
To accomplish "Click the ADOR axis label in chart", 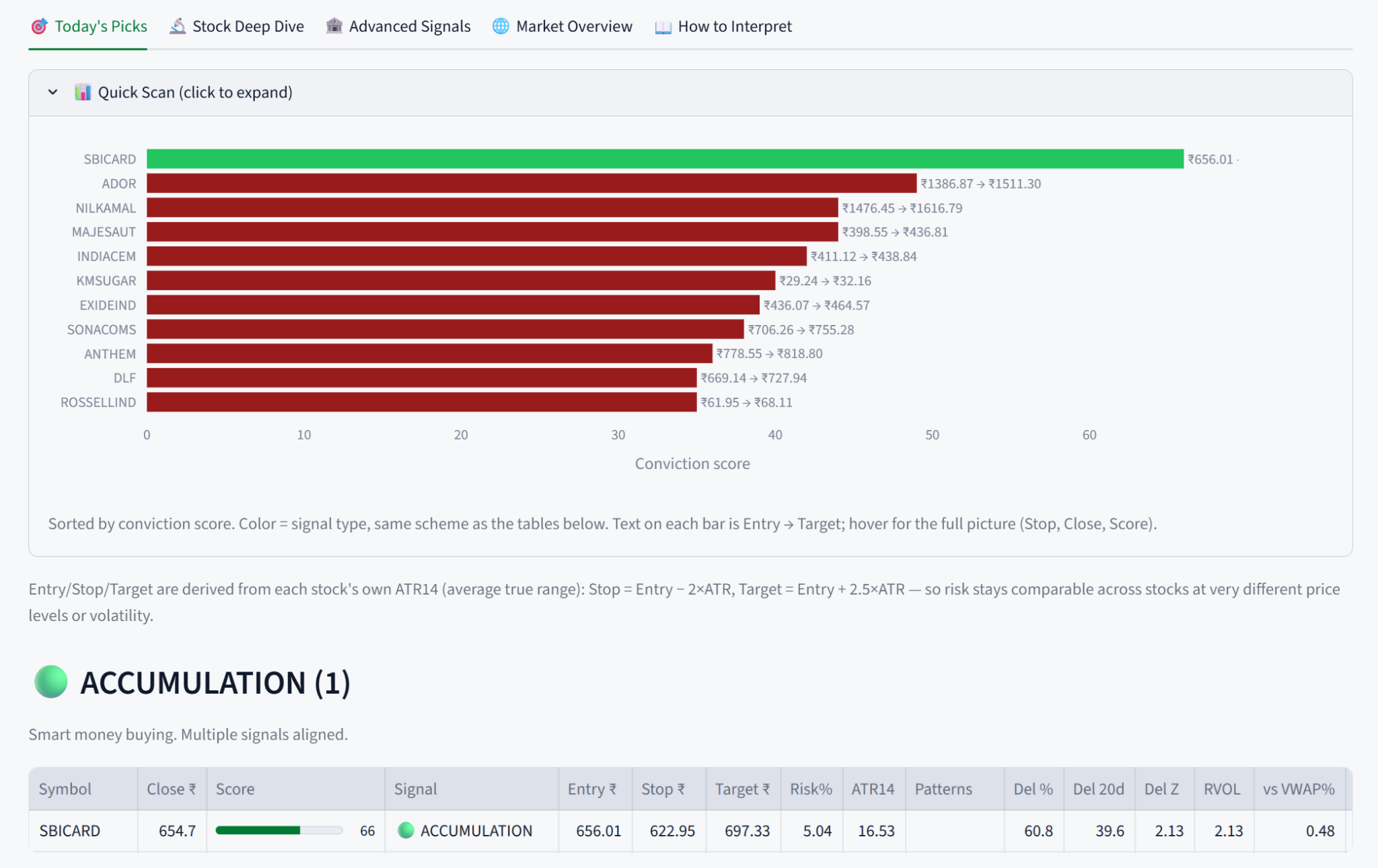I will point(119,183).
